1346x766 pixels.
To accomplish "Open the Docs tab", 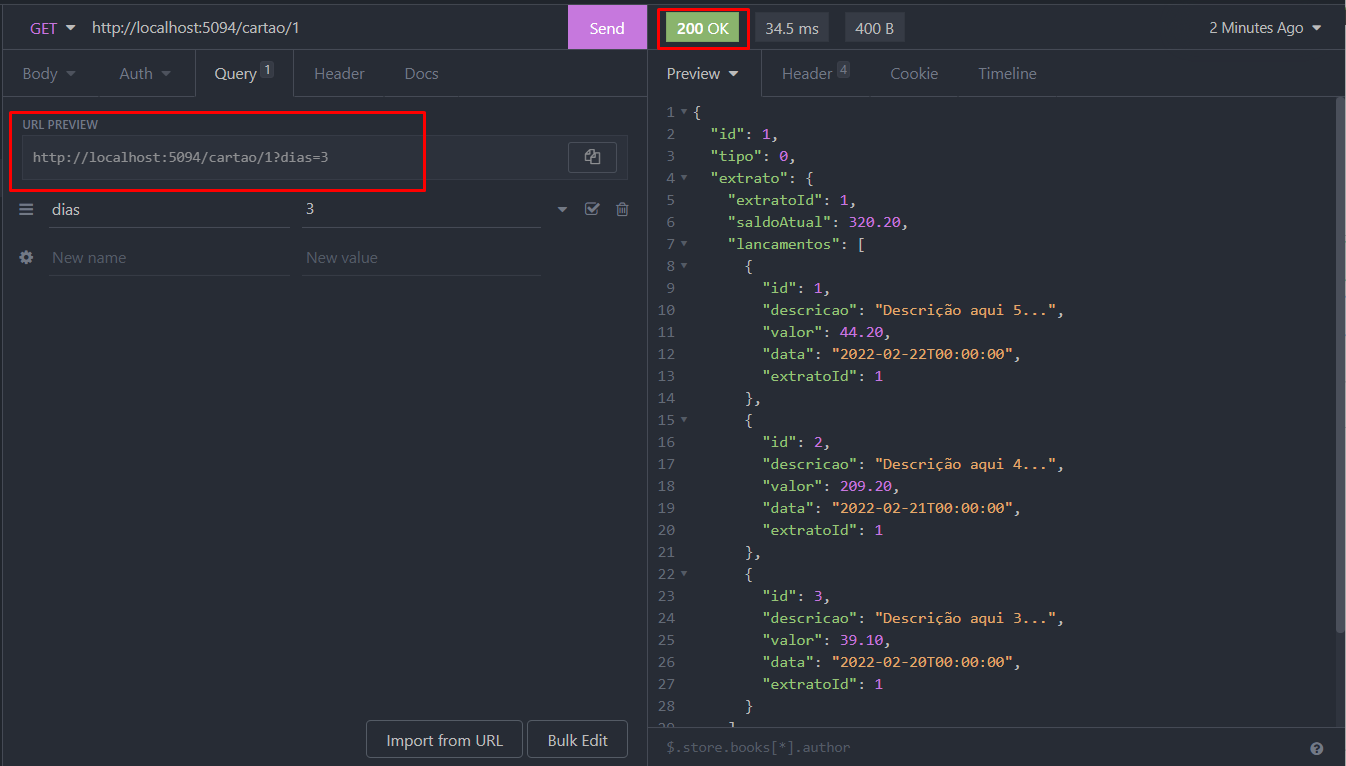I will point(421,73).
